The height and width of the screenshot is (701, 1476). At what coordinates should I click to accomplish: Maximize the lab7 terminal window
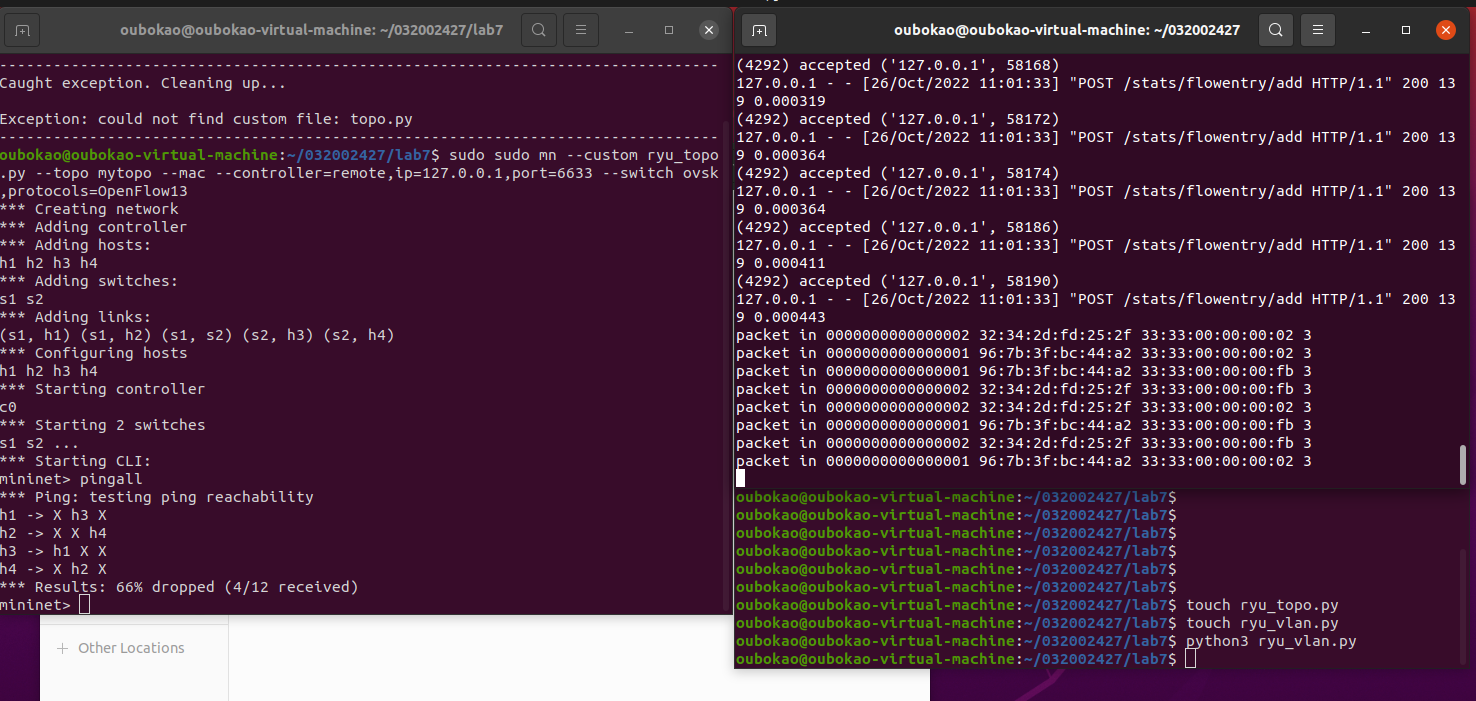pyautogui.click(x=669, y=30)
